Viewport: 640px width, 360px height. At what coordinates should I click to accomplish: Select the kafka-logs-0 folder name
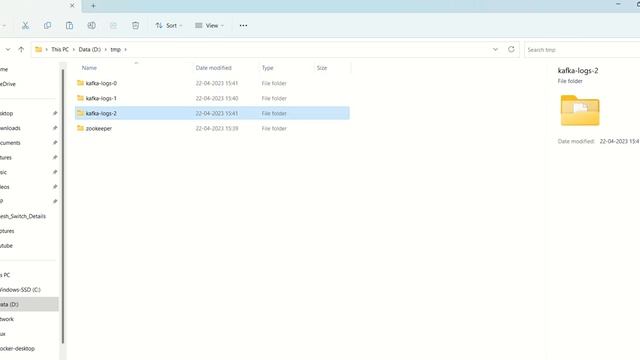coord(101,83)
